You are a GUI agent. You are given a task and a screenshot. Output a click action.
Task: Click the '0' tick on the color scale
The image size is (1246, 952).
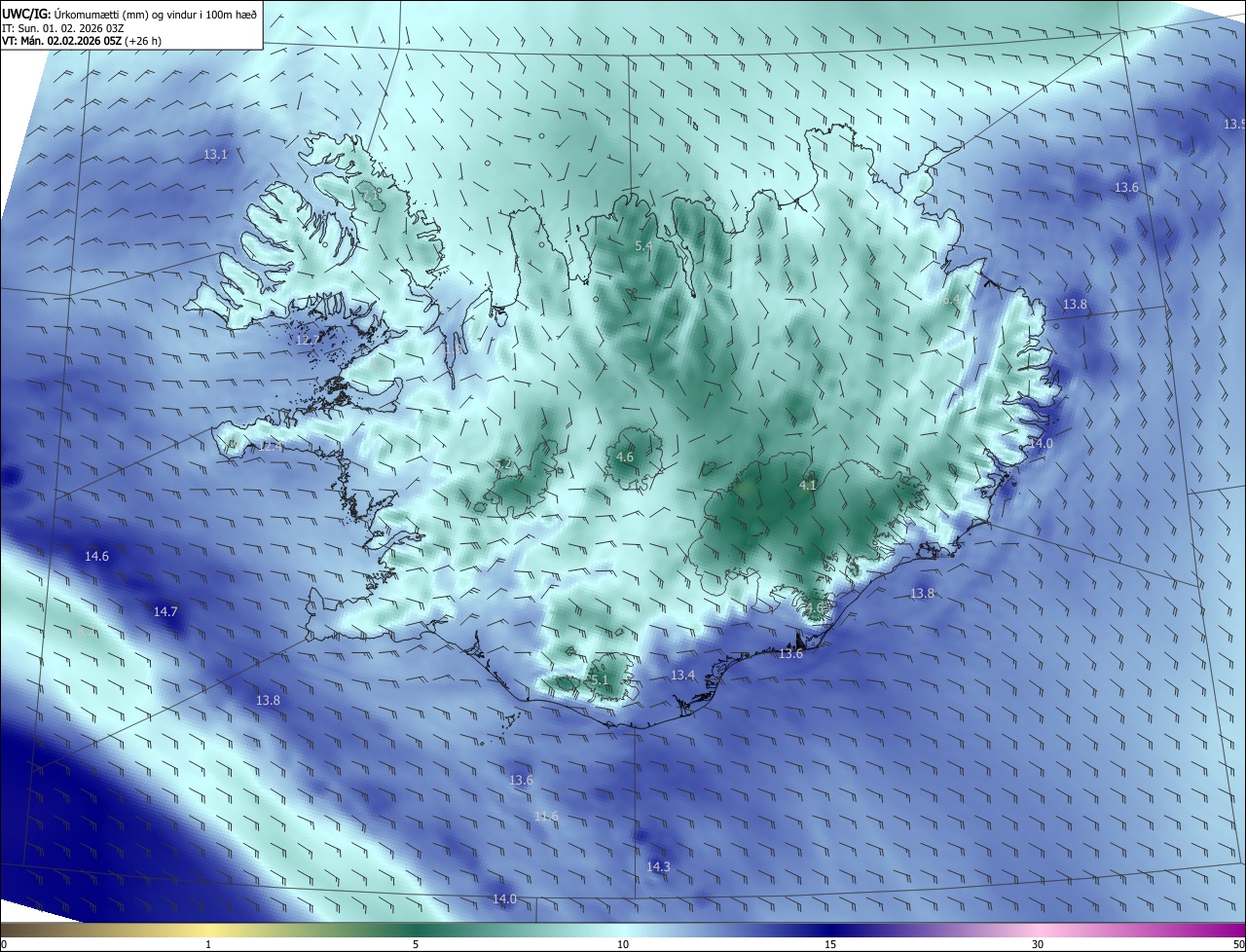(4, 944)
